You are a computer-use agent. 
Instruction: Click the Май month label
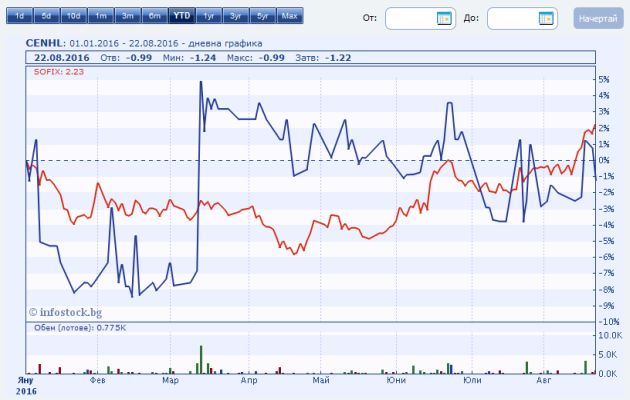click(x=321, y=380)
